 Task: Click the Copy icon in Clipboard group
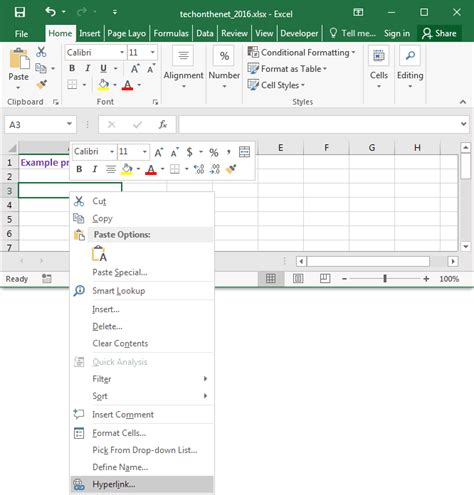coord(41,68)
